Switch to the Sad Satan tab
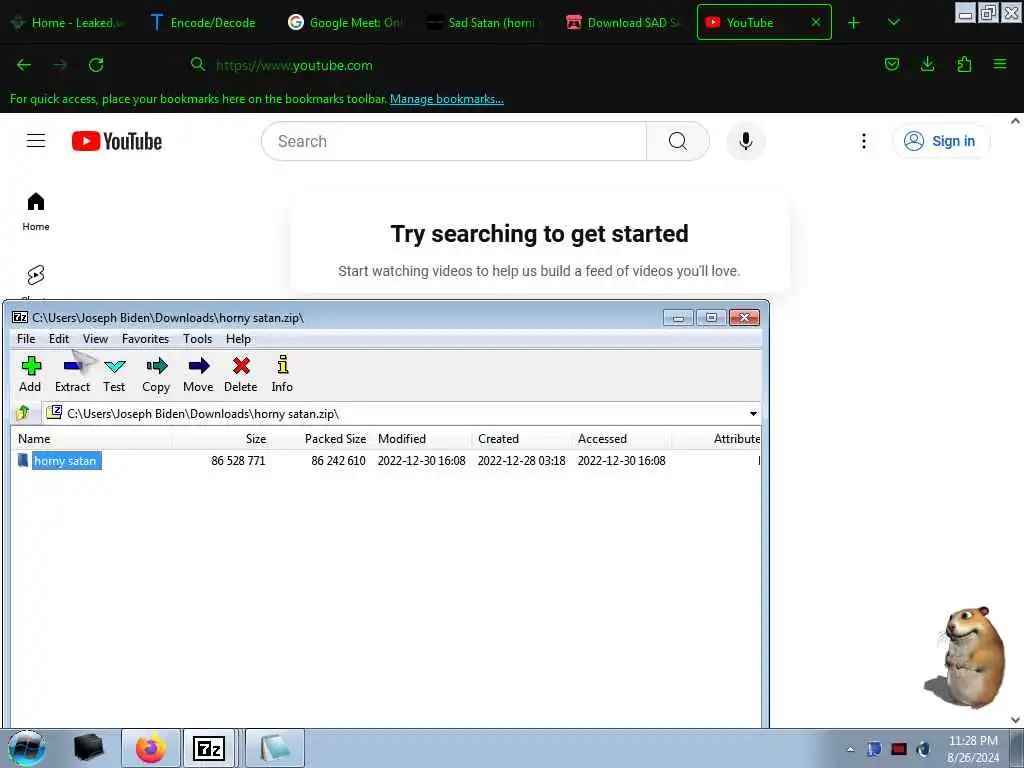Viewport: 1024px width, 768px height. click(x=483, y=23)
